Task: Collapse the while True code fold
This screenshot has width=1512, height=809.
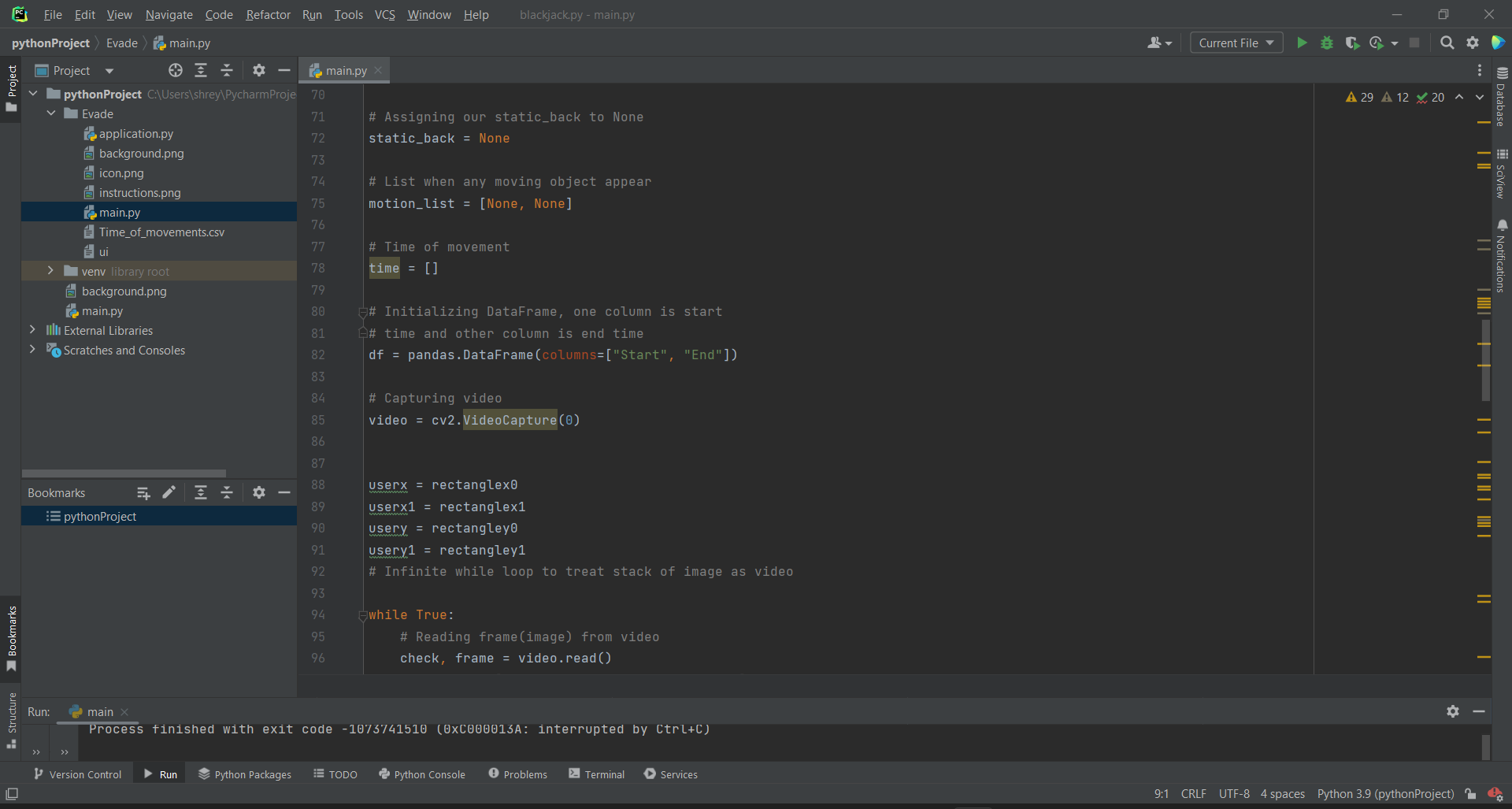Action: click(363, 615)
